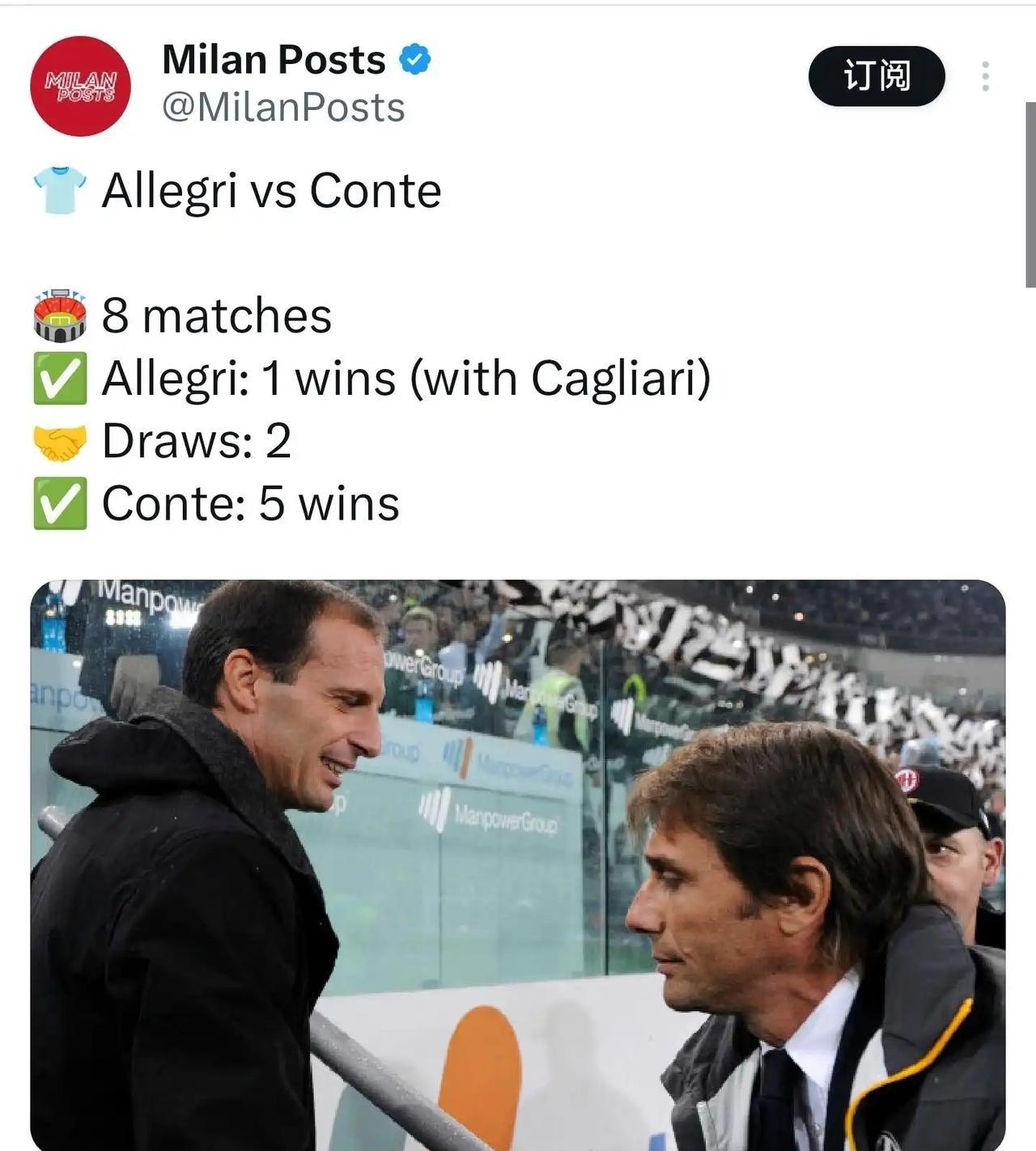Click the vertical scrollbar on the right edge

coord(1030,194)
